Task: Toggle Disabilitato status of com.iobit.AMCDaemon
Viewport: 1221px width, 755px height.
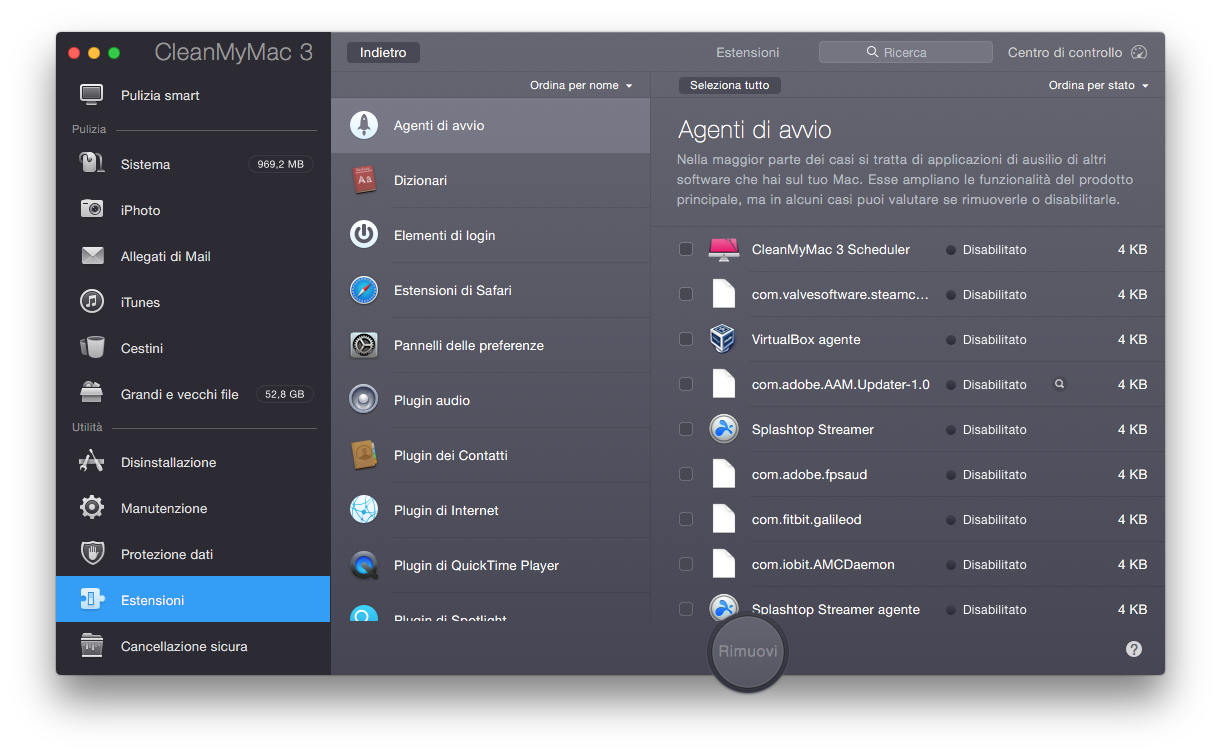Action: (986, 565)
